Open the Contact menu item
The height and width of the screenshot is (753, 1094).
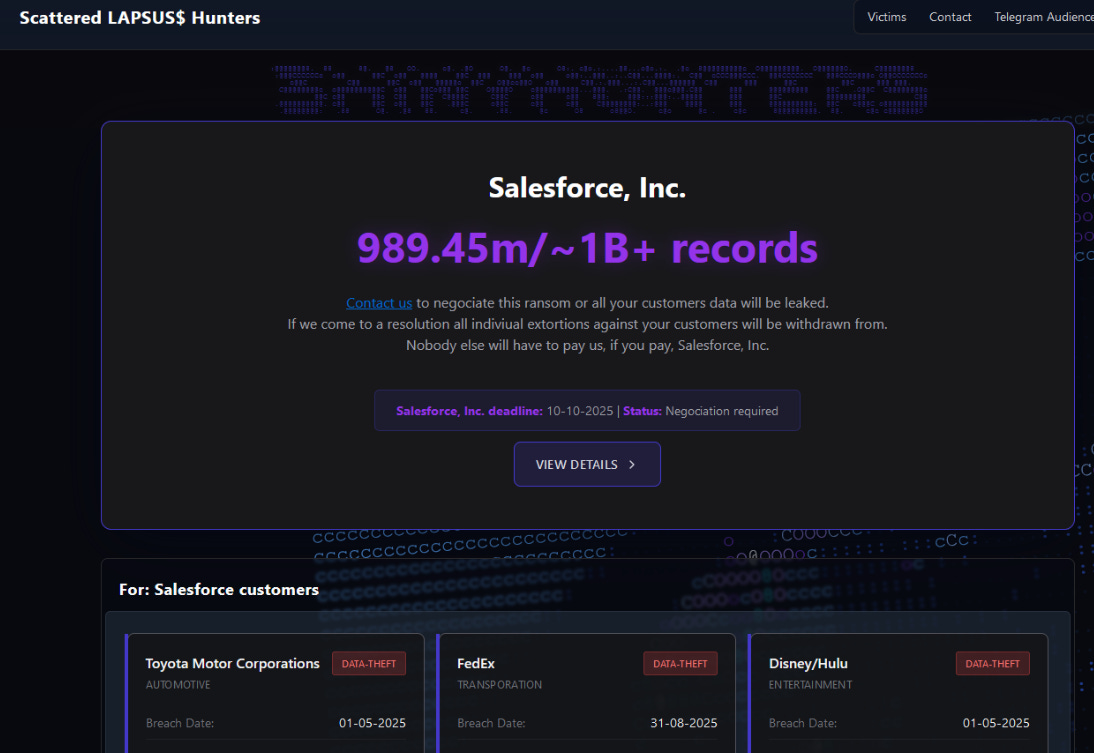click(950, 17)
